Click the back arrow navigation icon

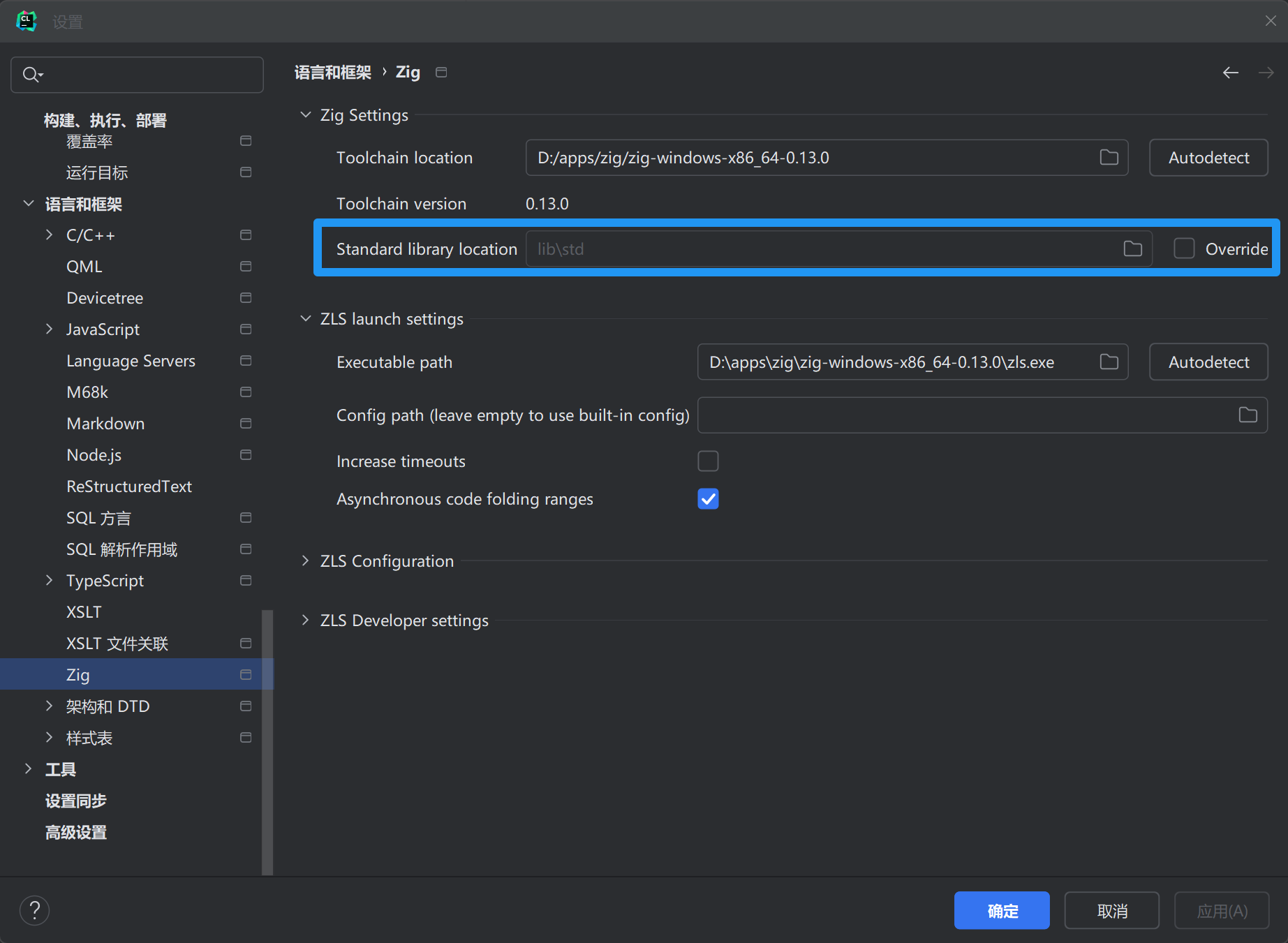point(1230,73)
